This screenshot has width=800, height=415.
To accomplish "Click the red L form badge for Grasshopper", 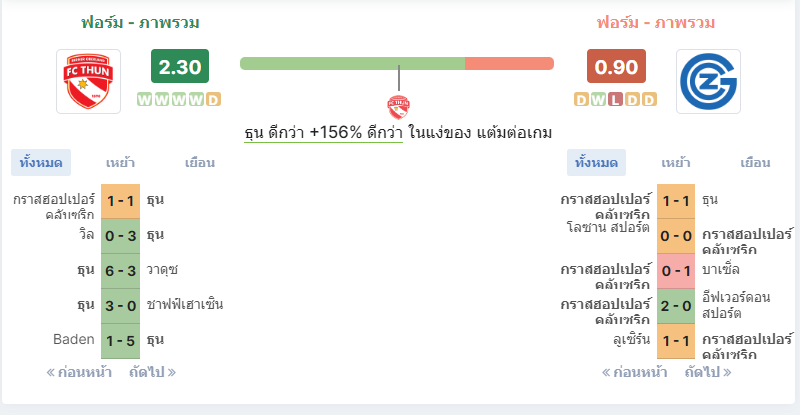I will (615, 100).
